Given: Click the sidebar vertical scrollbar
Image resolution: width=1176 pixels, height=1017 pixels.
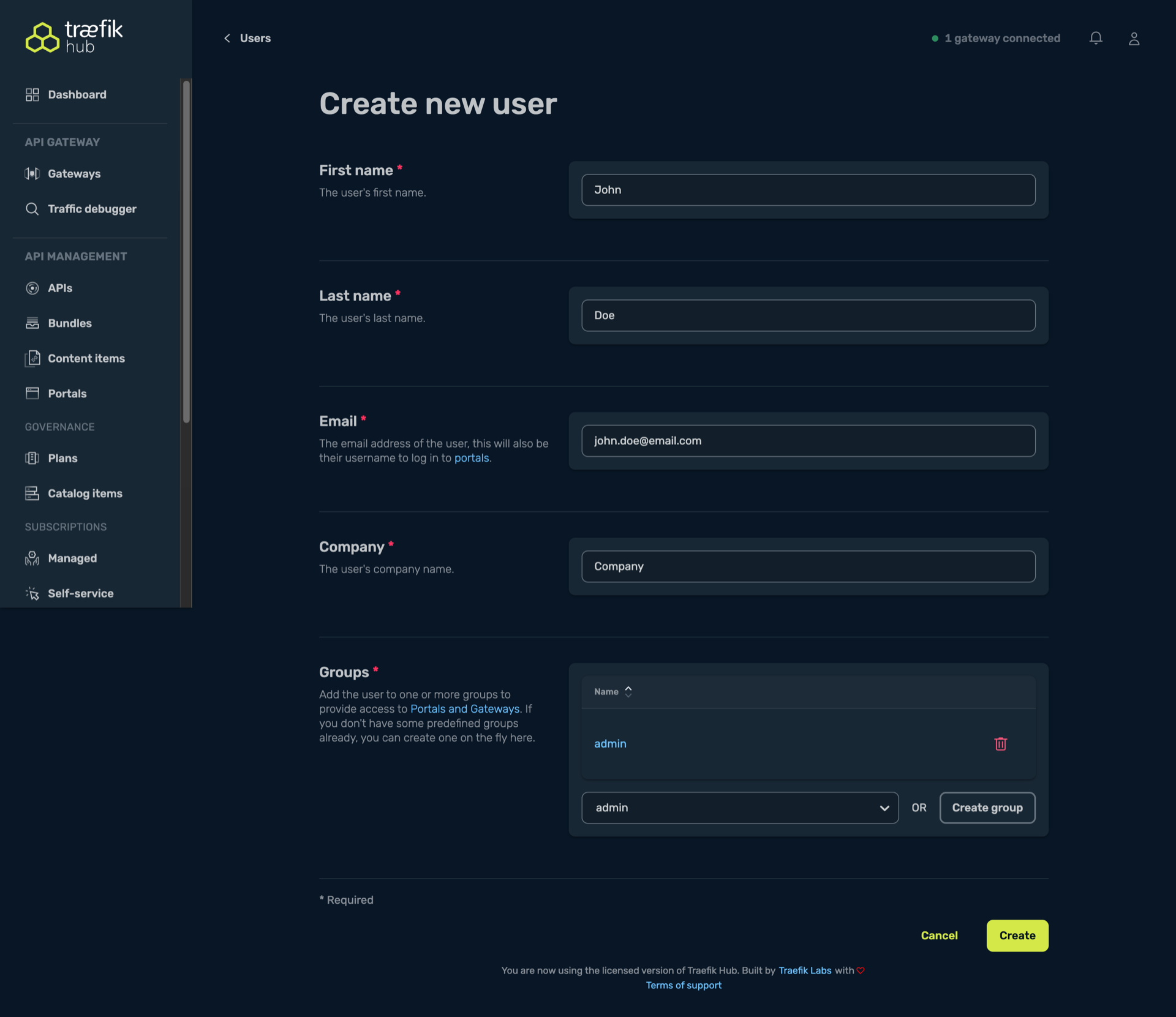Looking at the screenshot, I should (x=186, y=251).
